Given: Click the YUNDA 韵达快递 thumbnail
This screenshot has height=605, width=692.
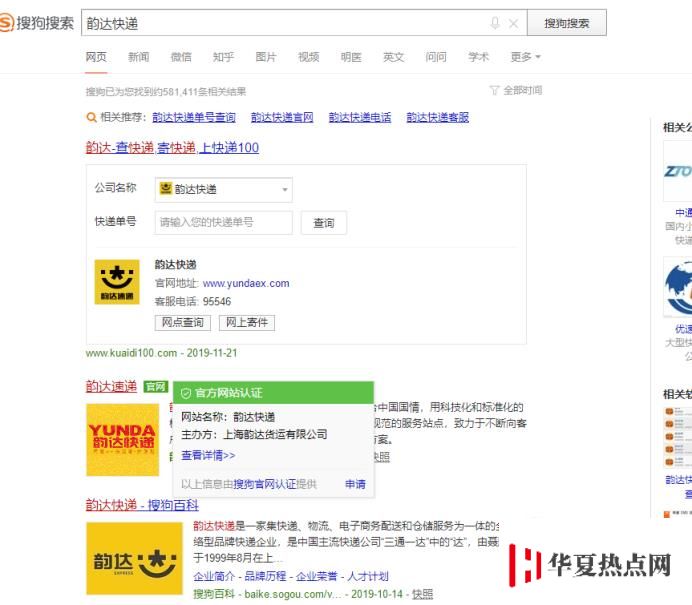Looking at the screenshot, I should point(122,440).
